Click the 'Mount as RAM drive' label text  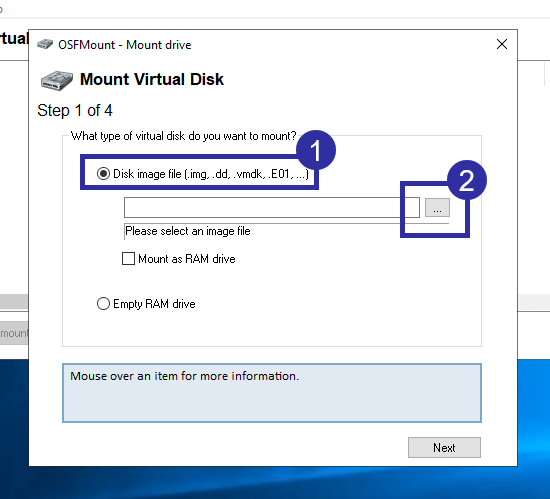click(187, 259)
